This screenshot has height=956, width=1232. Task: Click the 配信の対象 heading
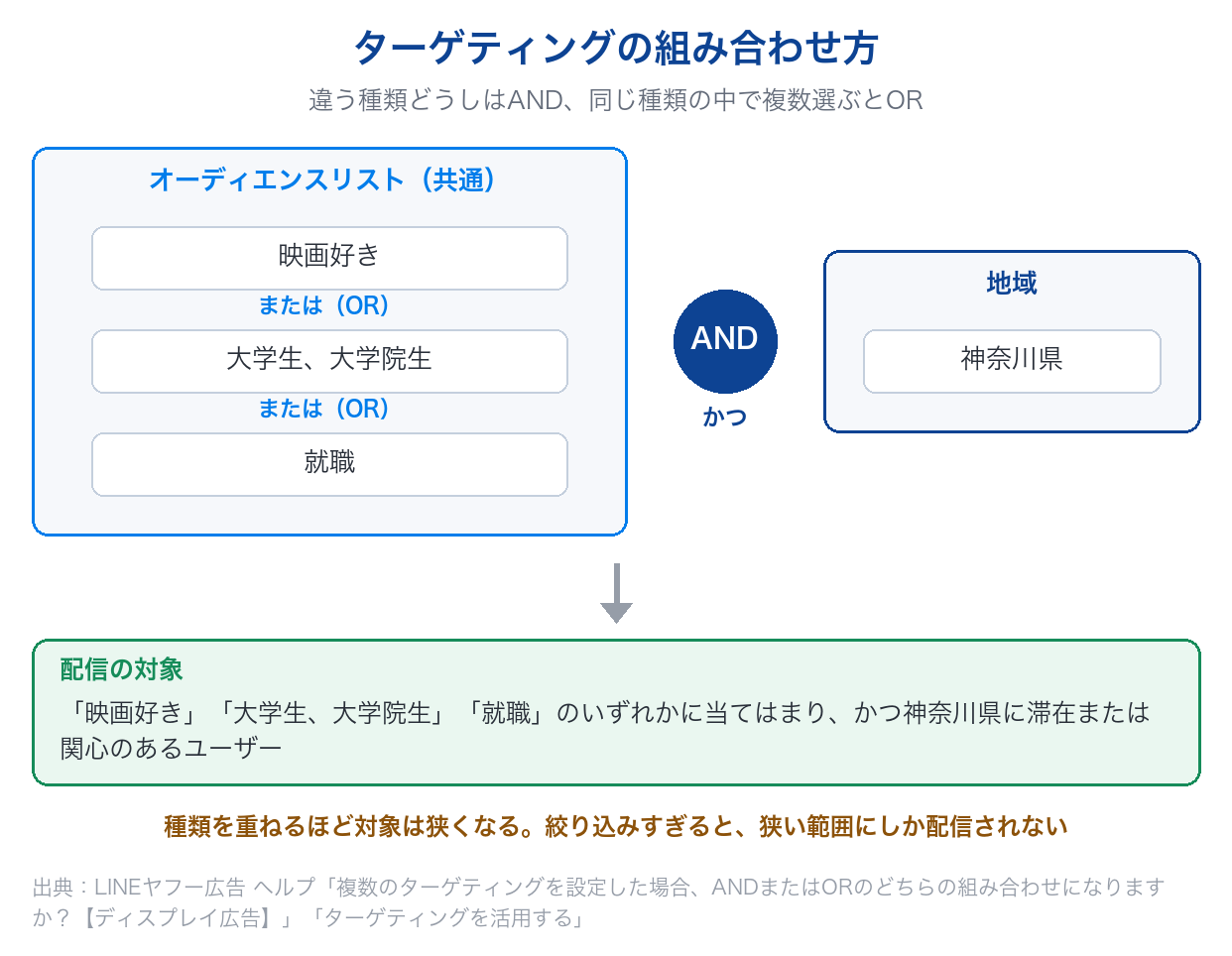121,669
